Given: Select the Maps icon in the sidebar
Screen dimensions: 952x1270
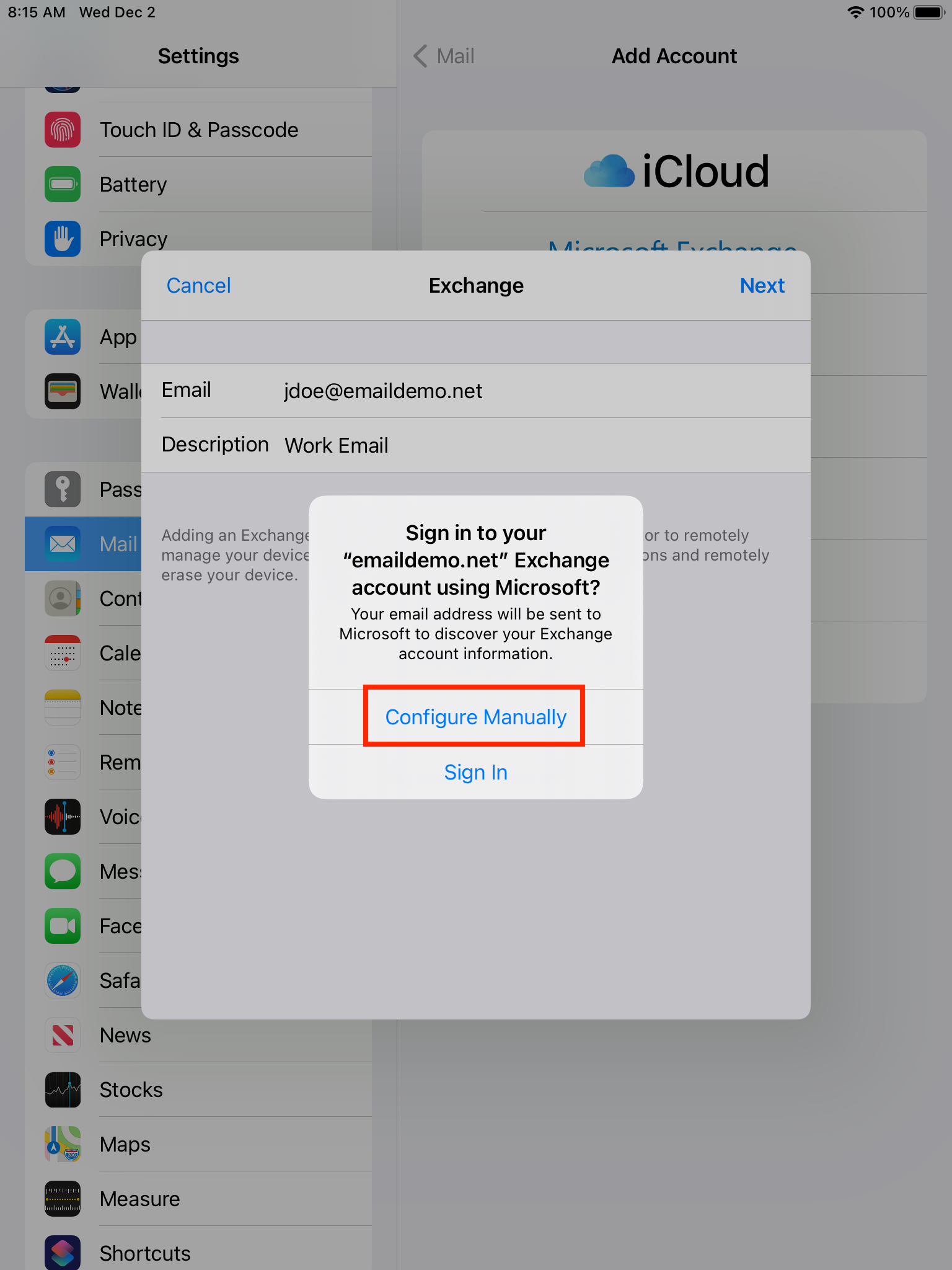Looking at the screenshot, I should pyautogui.click(x=63, y=1144).
